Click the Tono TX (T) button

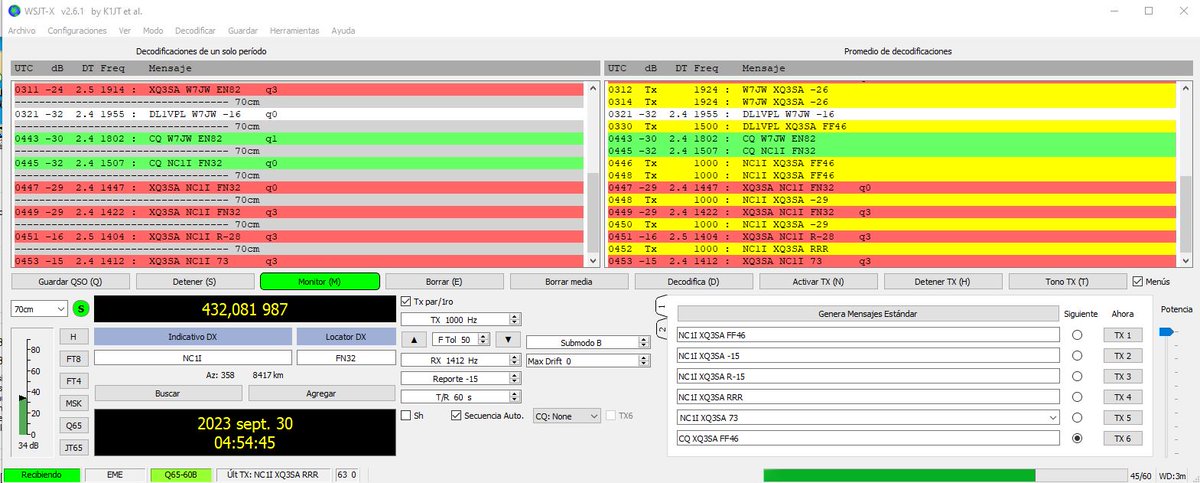point(1067,282)
